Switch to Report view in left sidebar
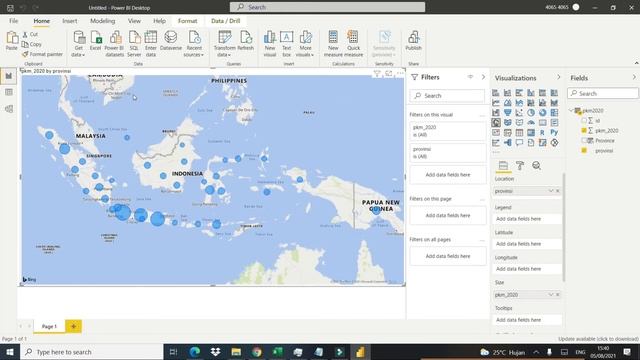 9,76
